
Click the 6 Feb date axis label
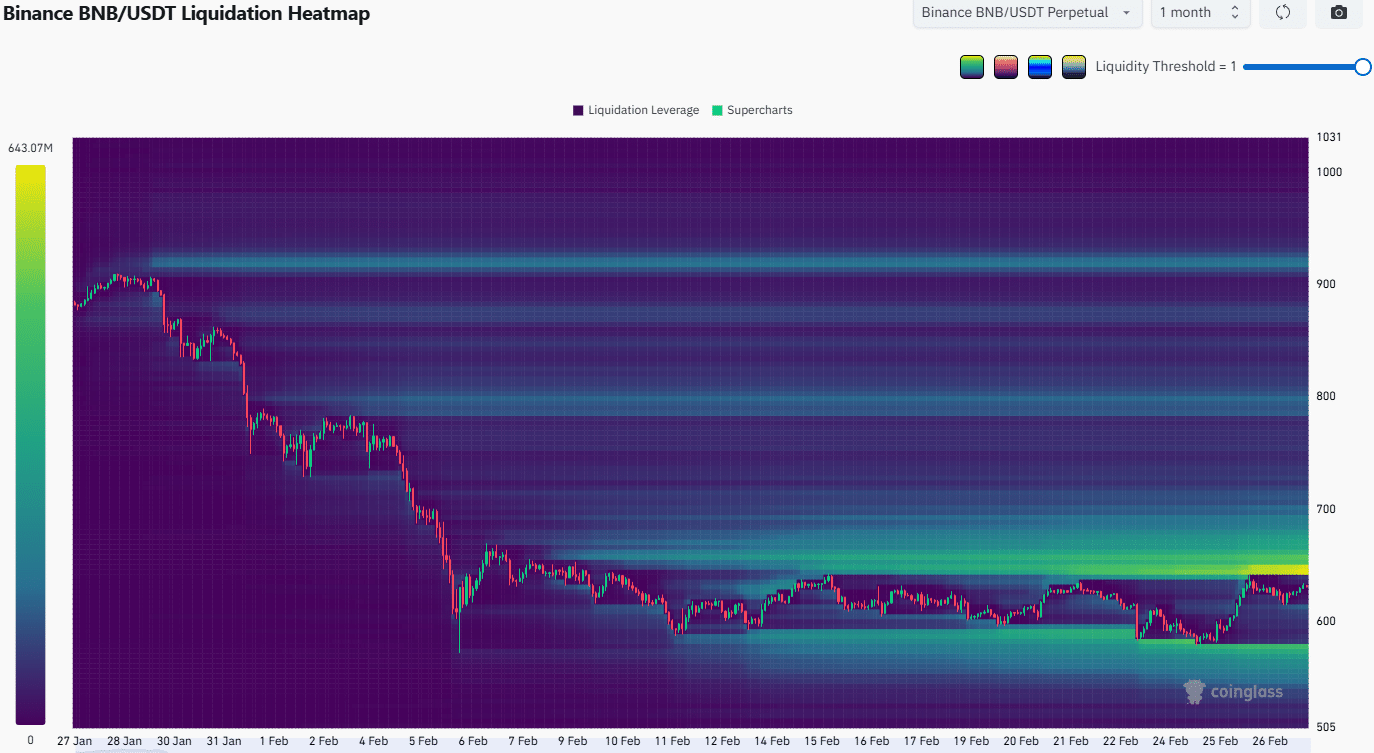pyautogui.click(x=471, y=741)
